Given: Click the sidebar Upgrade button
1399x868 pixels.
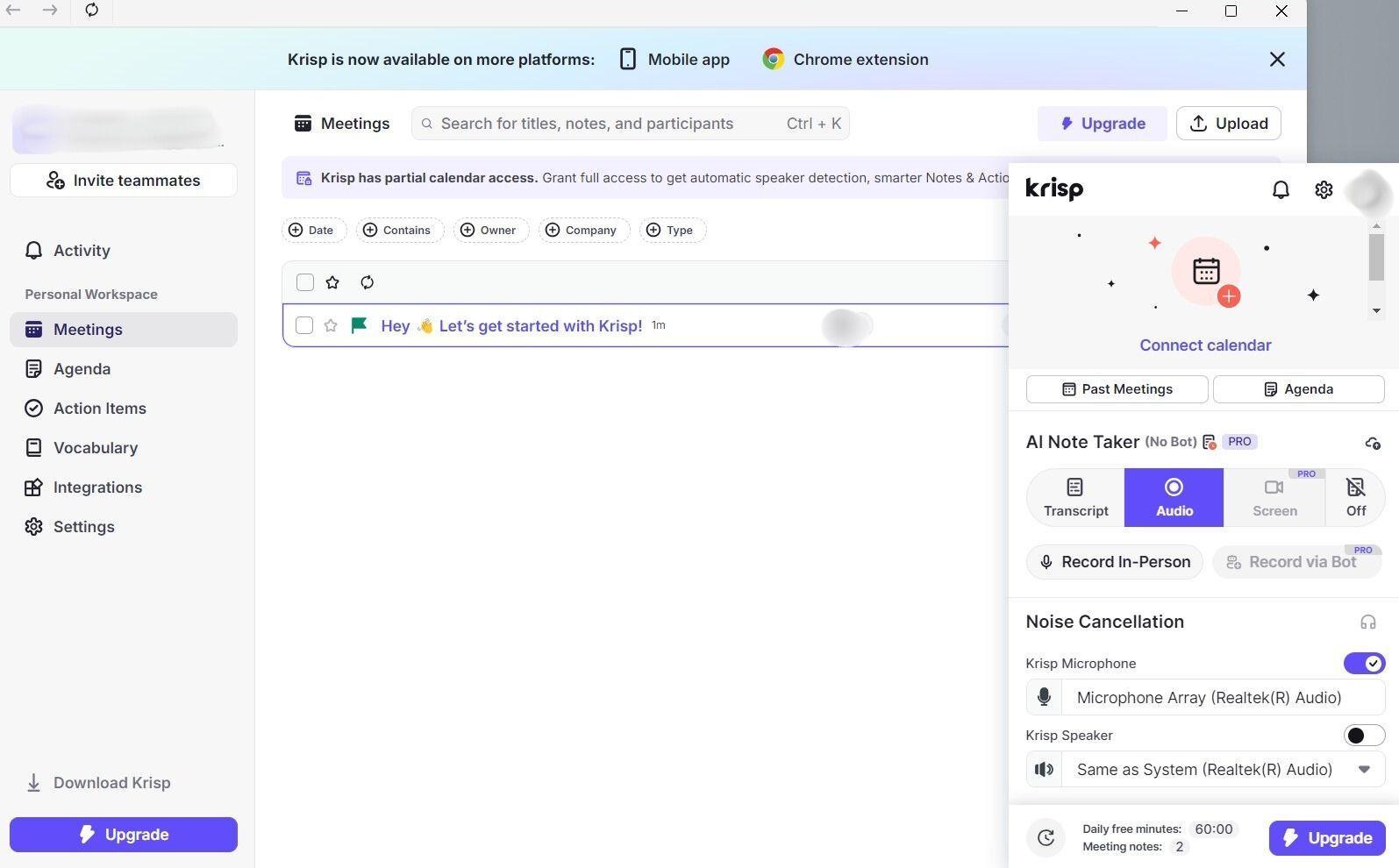Looking at the screenshot, I should (124, 835).
